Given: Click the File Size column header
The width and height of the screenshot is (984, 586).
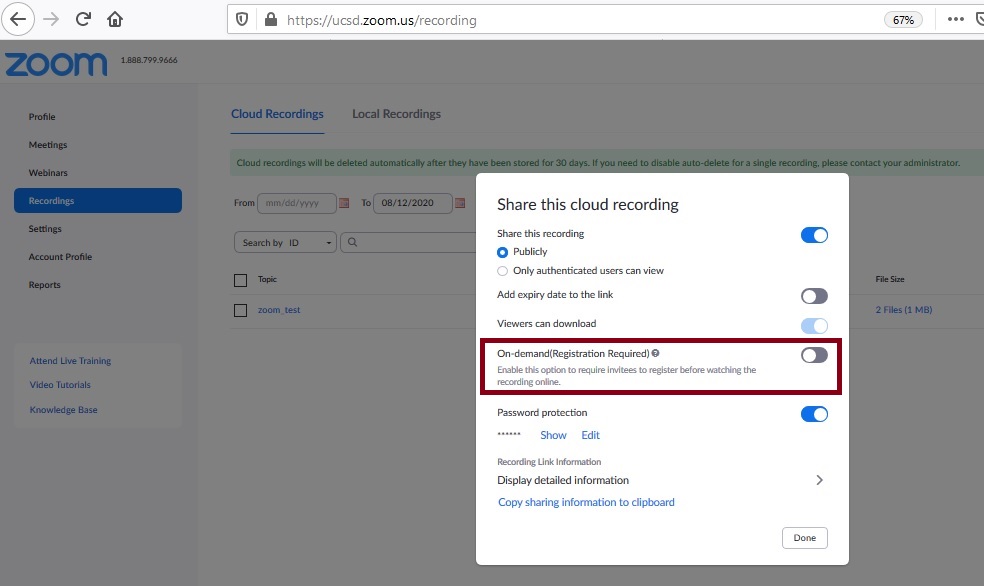Looking at the screenshot, I should (x=890, y=279).
